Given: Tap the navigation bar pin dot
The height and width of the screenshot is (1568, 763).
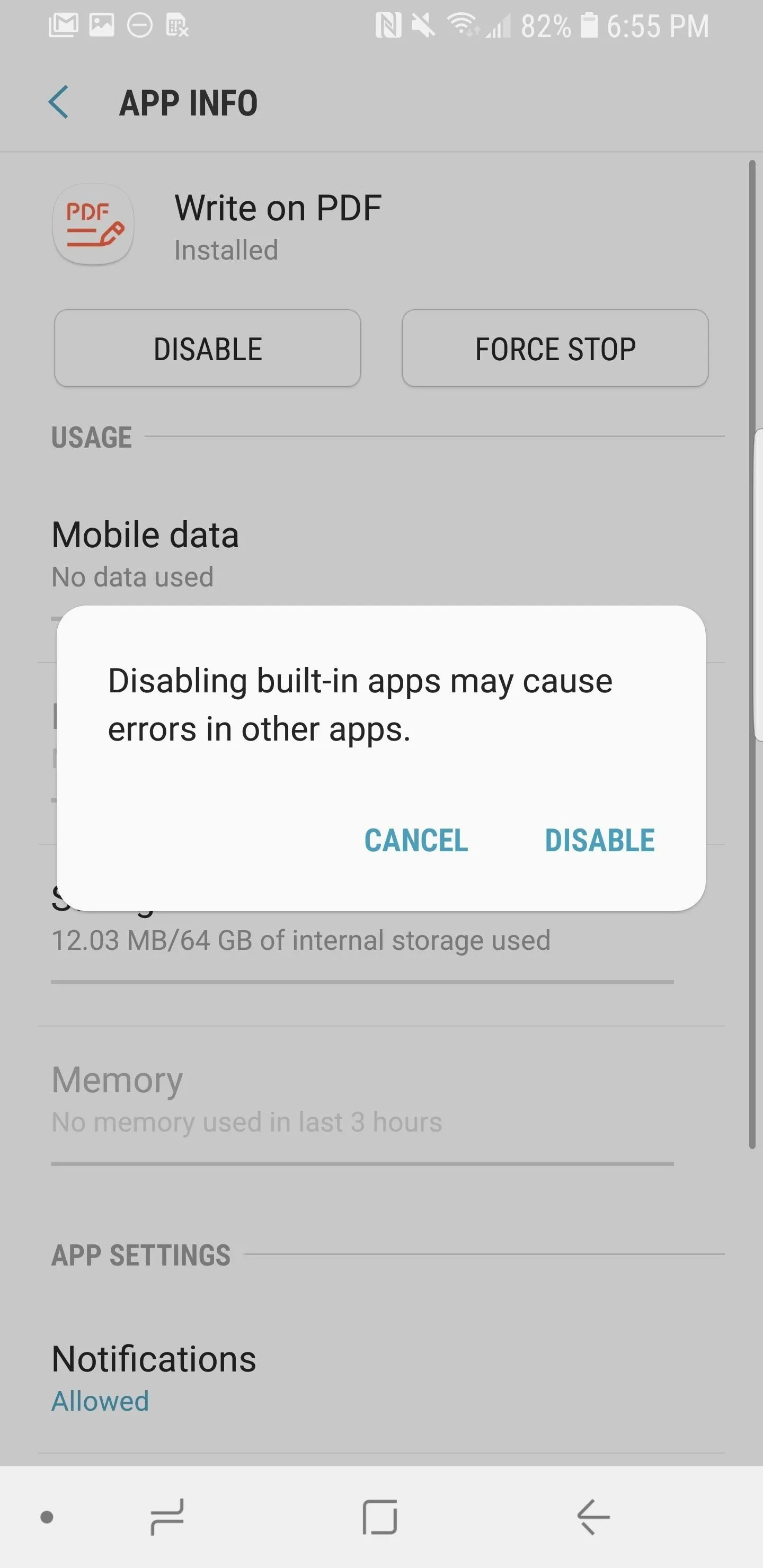Looking at the screenshot, I should click(47, 1517).
